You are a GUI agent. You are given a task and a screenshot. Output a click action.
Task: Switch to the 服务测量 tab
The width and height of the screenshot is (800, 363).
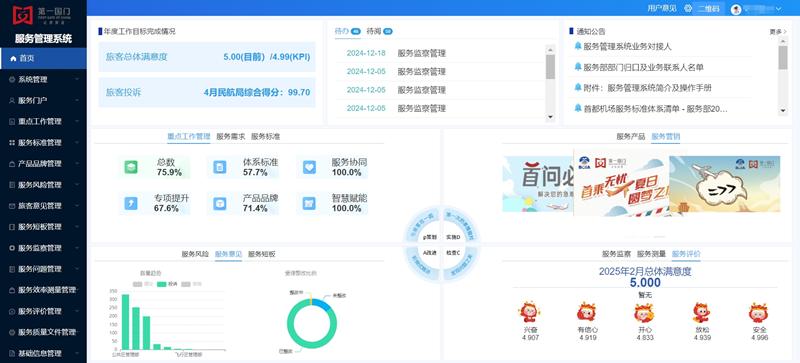click(651, 254)
